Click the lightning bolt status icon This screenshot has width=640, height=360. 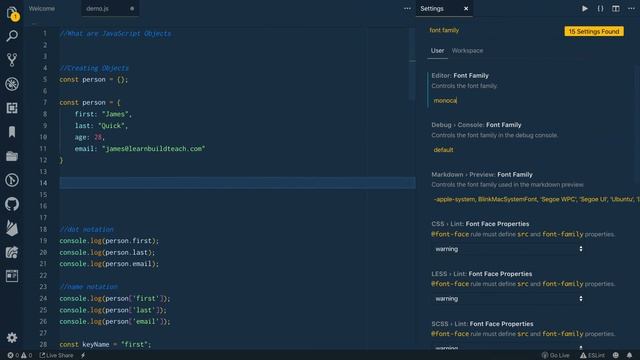tap(83, 356)
